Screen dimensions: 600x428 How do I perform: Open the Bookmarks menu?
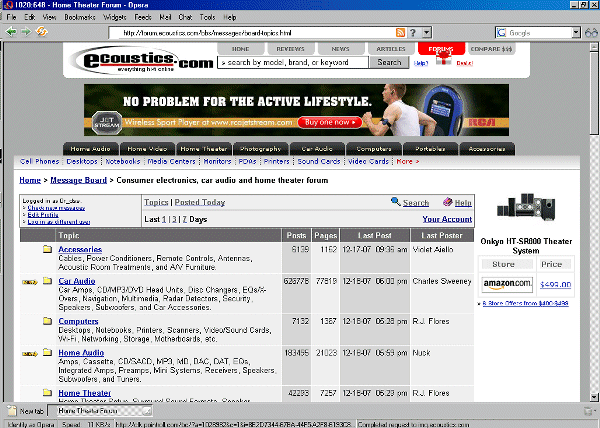click(80, 17)
